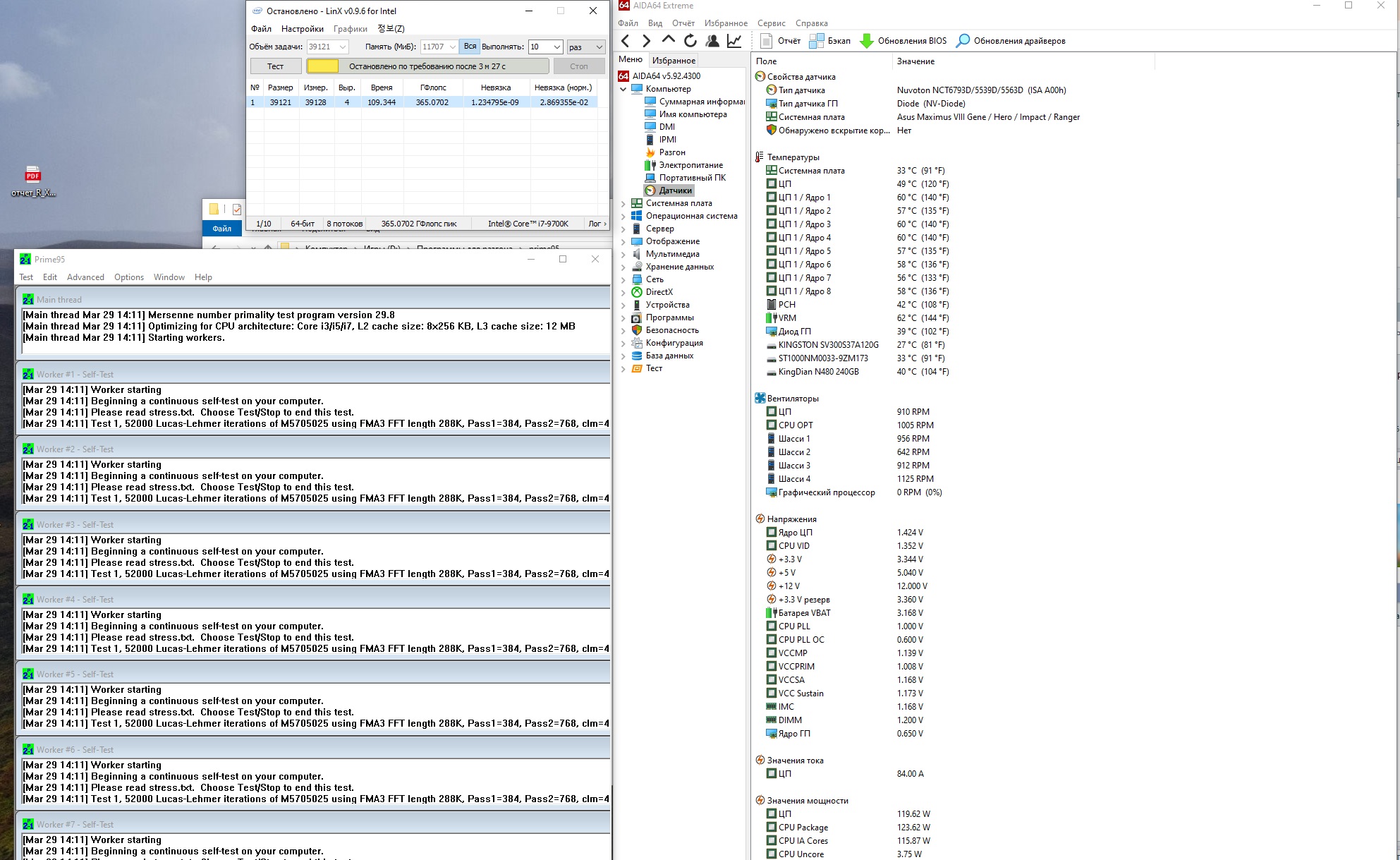Click Обновления драйверов magnifier icon
This screenshot has width=1400, height=860.
[963, 41]
